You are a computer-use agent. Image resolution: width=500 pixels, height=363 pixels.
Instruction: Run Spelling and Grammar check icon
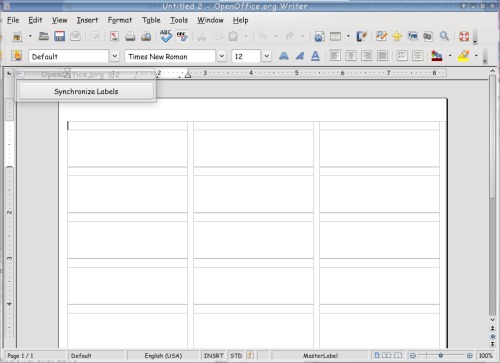click(166, 36)
